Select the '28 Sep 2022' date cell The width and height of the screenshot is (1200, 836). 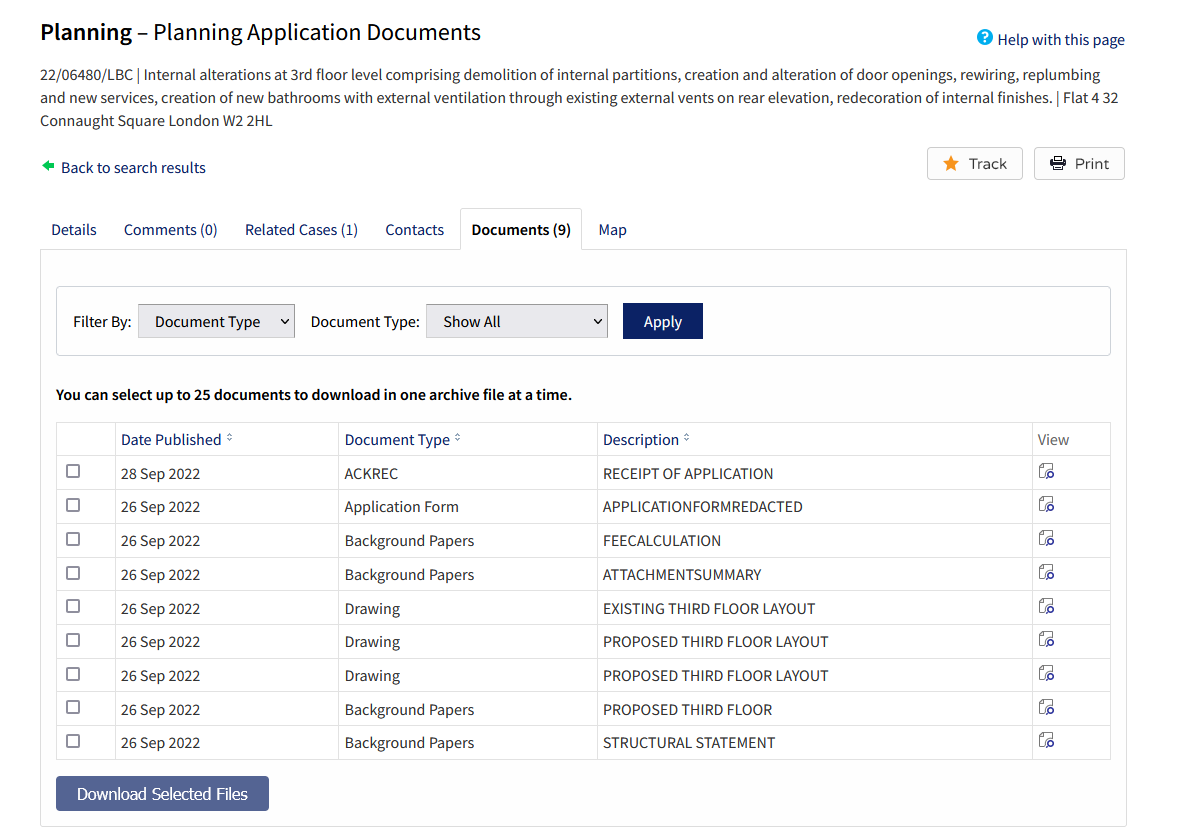point(160,473)
